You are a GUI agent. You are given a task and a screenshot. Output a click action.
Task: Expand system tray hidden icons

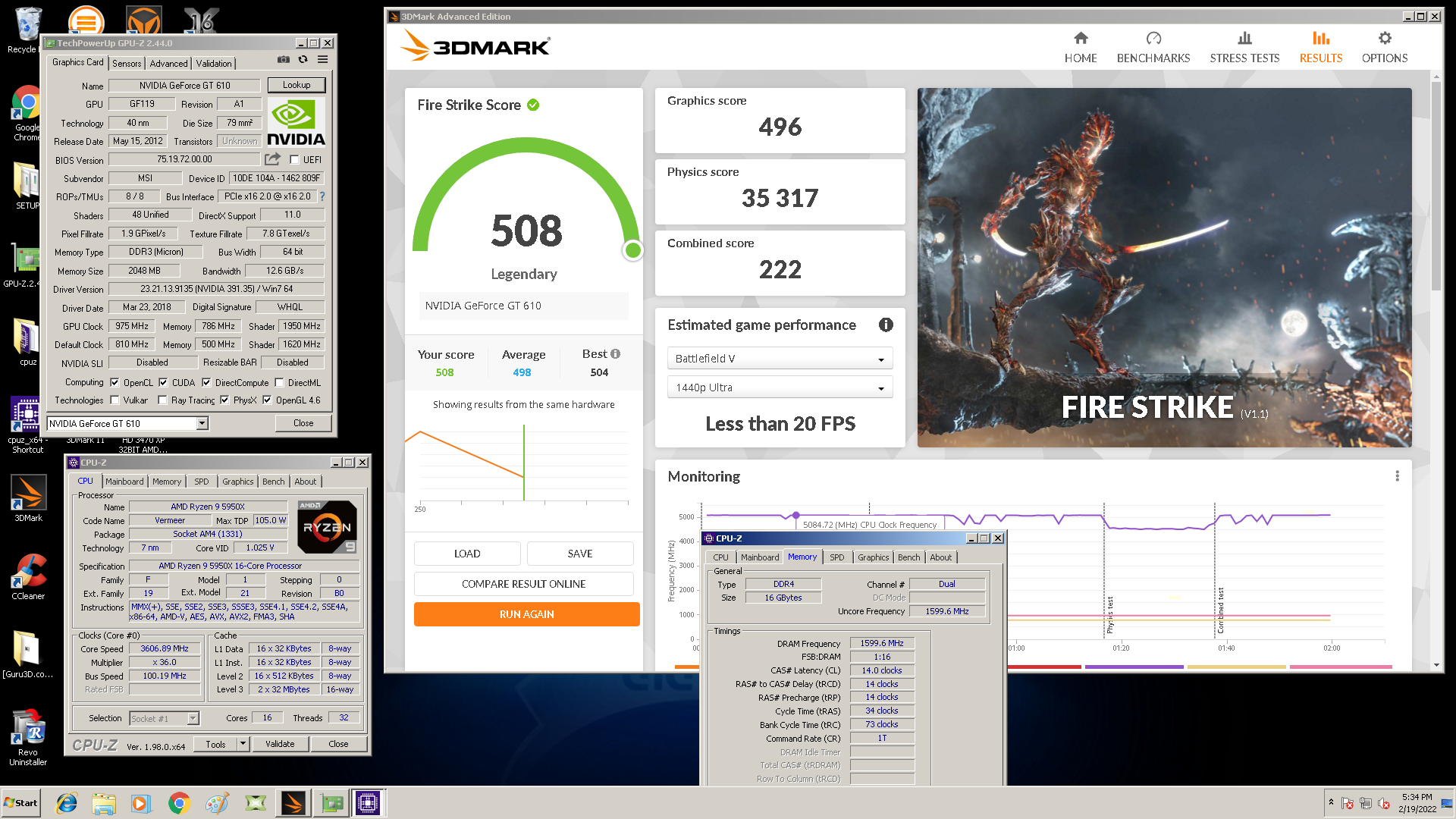point(1331,802)
